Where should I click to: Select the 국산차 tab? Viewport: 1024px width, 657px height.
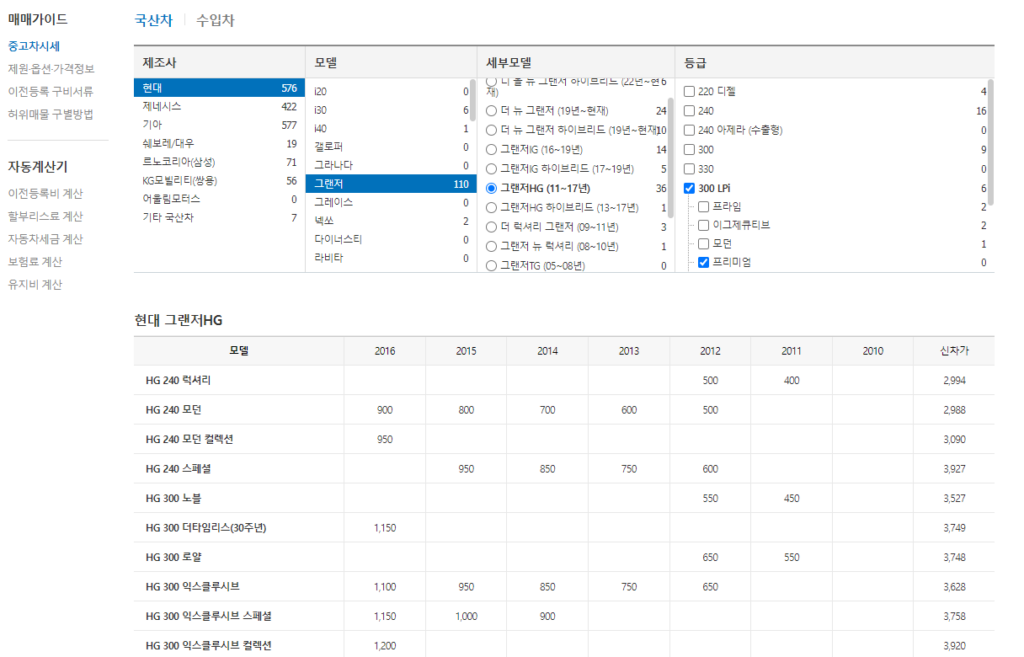click(x=153, y=20)
